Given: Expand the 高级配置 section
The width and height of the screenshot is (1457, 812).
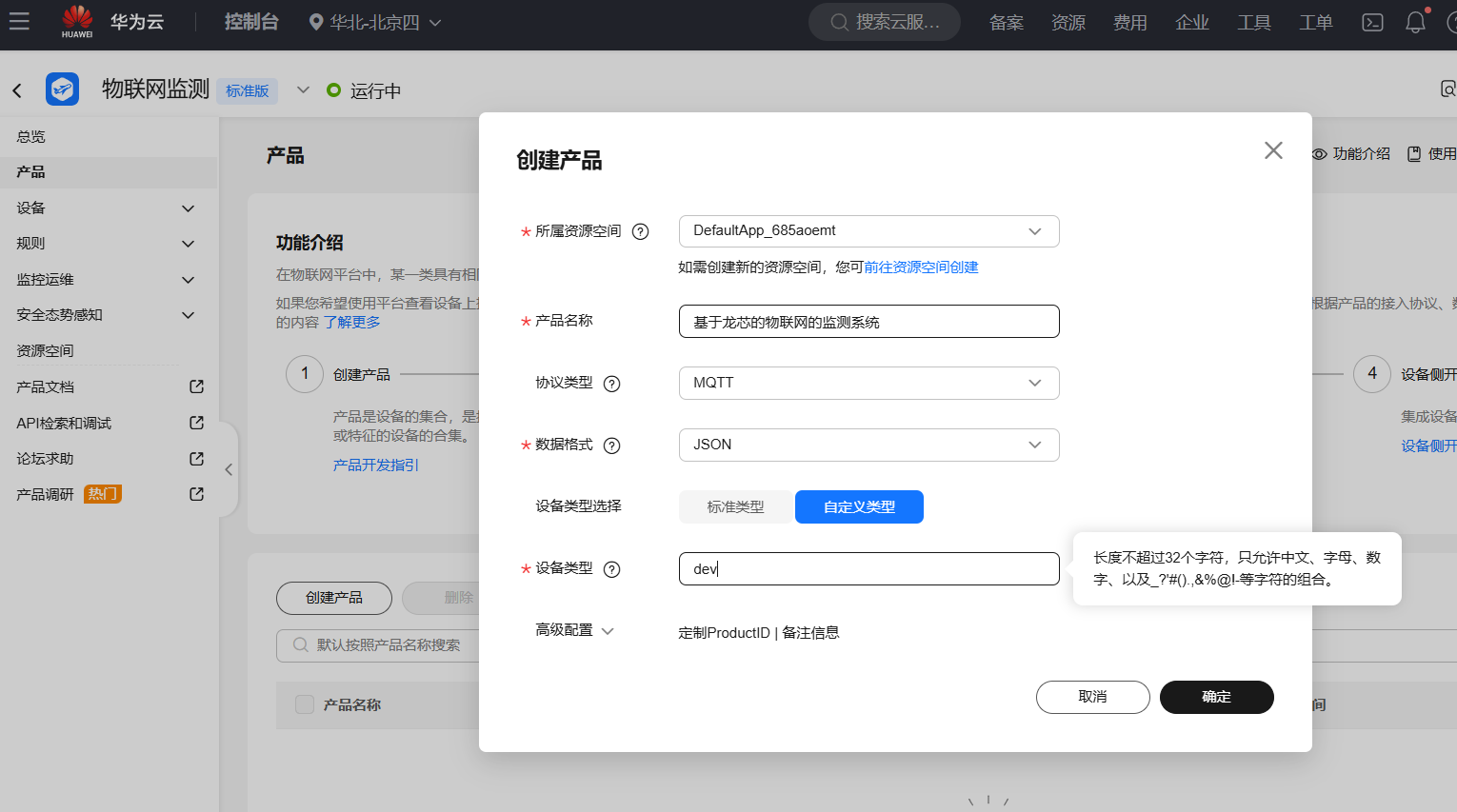Looking at the screenshot, I should [x=572, y=630].
